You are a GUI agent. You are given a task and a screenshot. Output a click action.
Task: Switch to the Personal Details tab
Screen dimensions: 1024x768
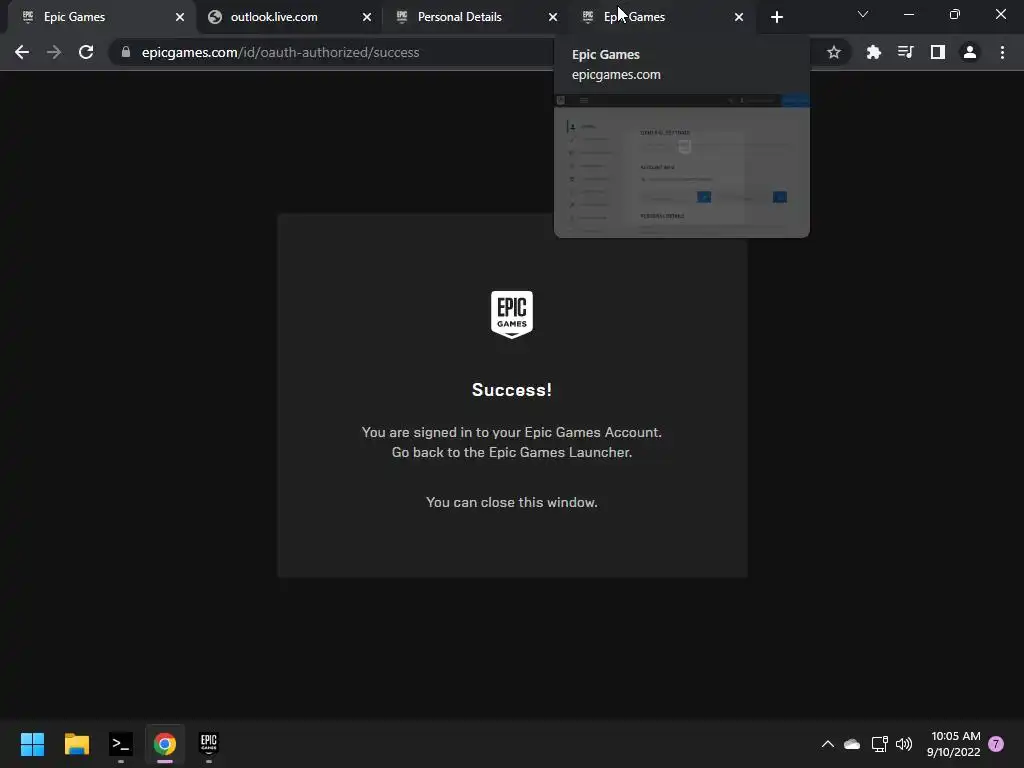475,17
